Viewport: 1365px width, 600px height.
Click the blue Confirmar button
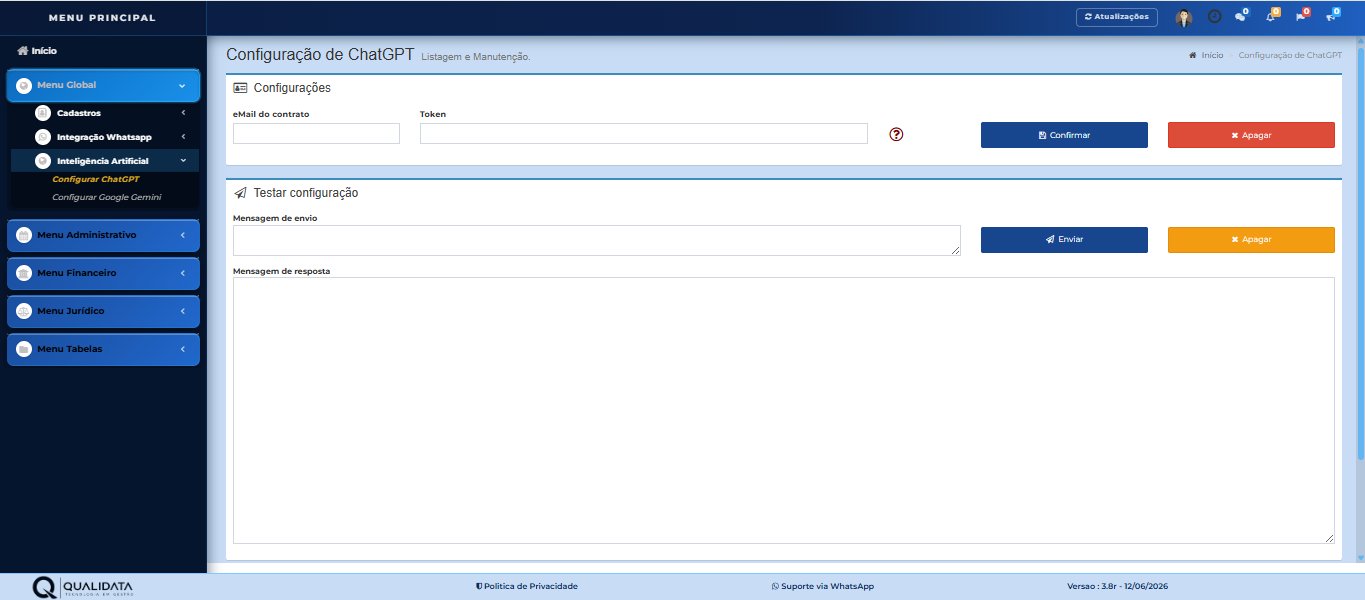(1064, 135)
